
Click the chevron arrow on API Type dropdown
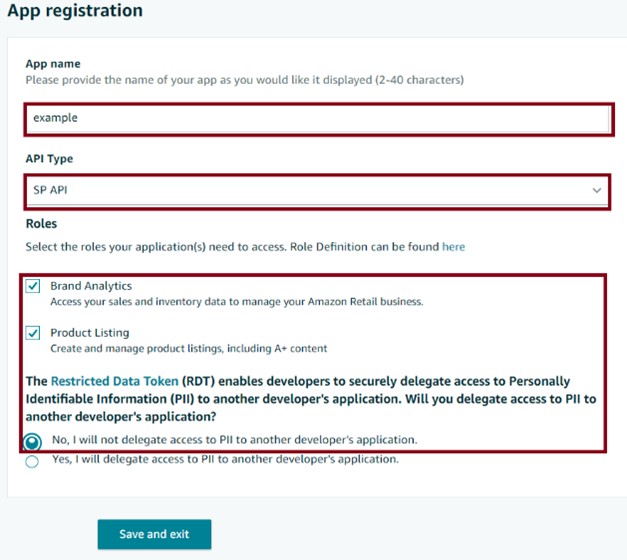(x=597, y=190)
